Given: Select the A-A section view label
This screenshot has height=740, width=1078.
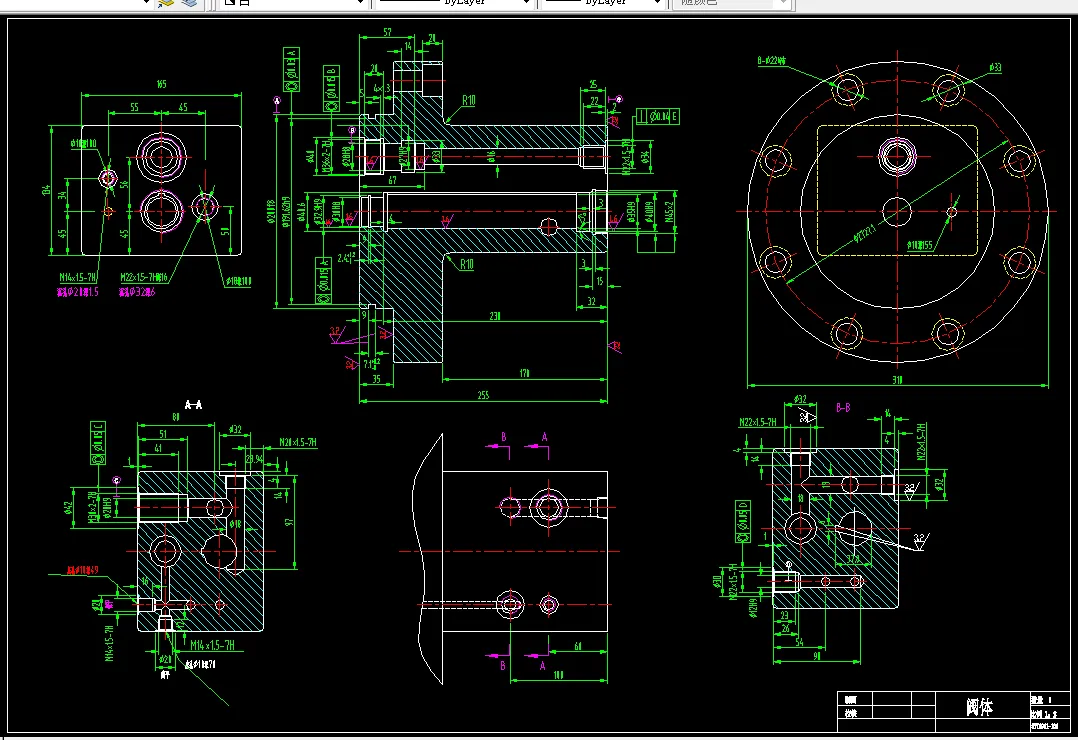Looking at the screenshot, I should [193, 405].
